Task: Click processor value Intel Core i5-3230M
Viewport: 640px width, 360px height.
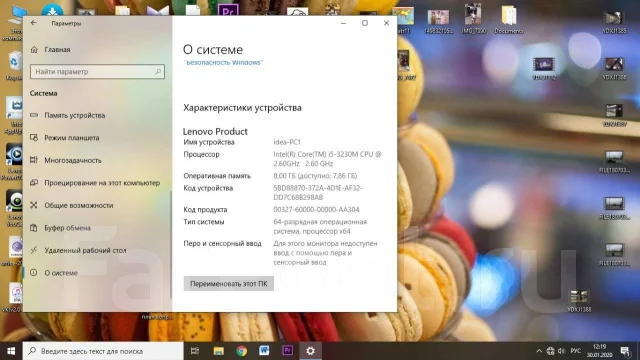Action: [327, 159]
